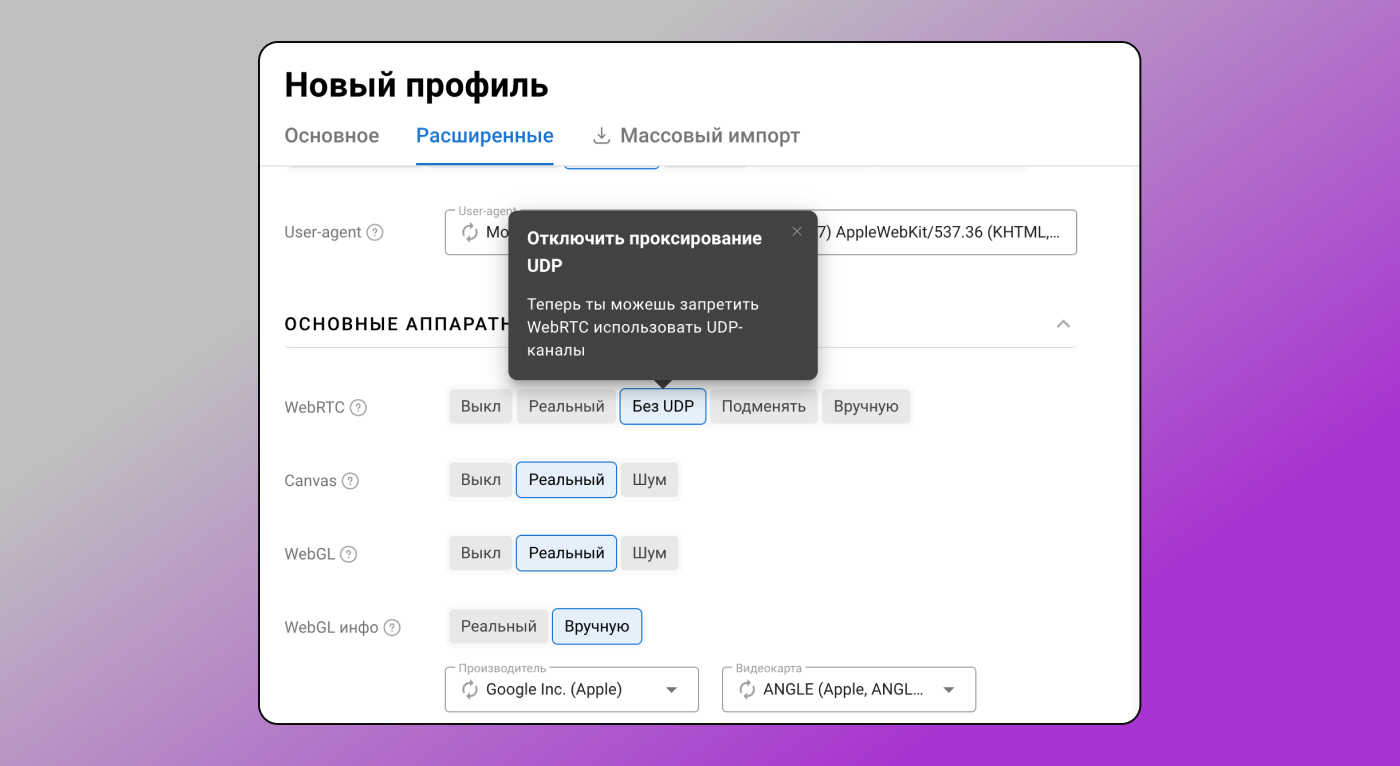Open the Массовый импорт tab
Screen dimensions: 1400x766
[710, 135]
